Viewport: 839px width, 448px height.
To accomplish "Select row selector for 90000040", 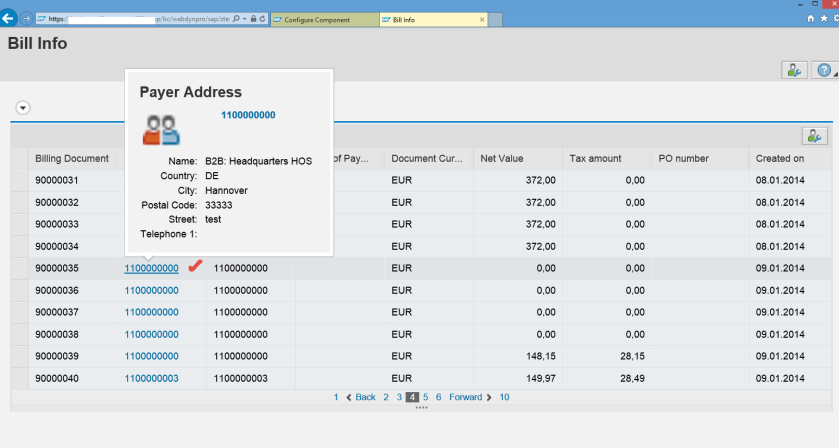I will pyautogui.click(x=19, y=378).
